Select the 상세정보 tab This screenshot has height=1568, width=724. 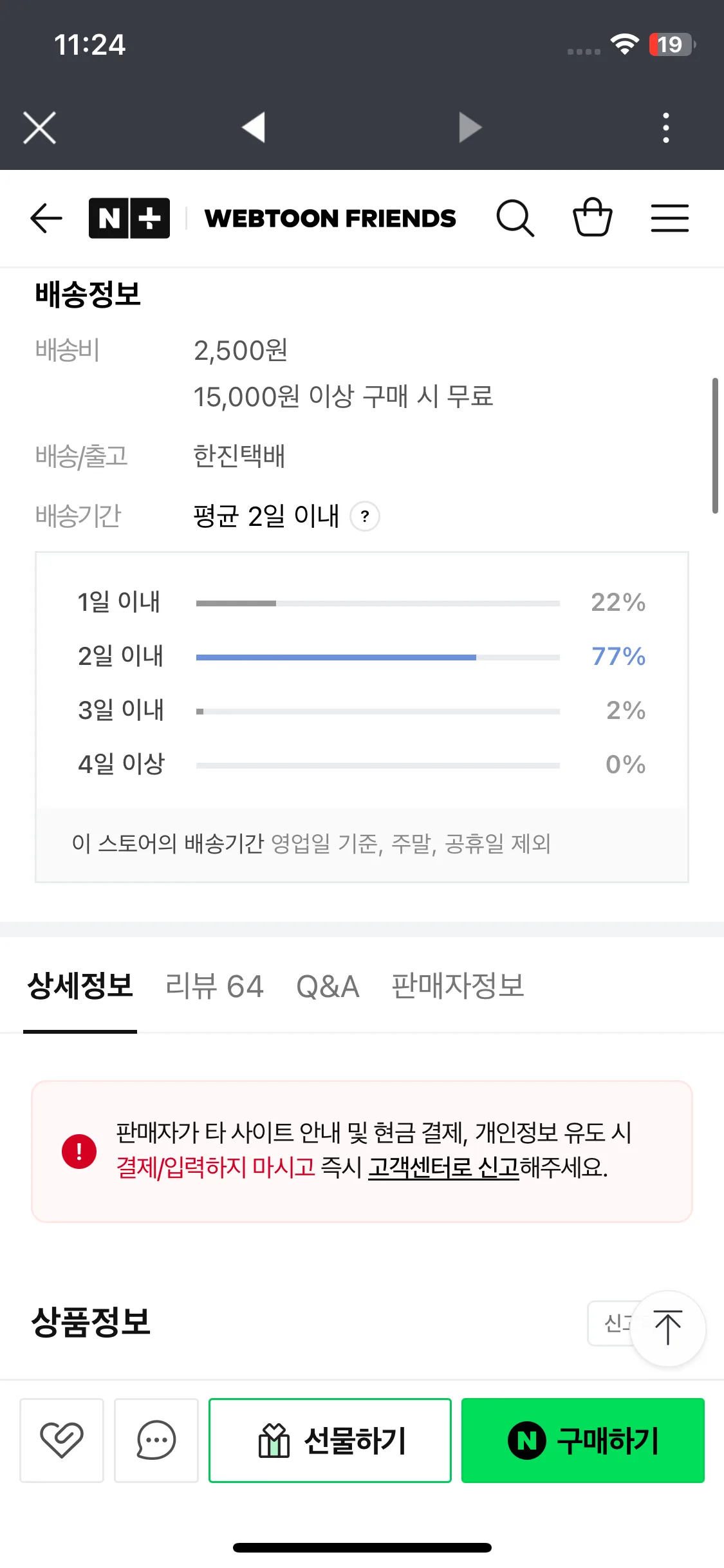[80, 986]
